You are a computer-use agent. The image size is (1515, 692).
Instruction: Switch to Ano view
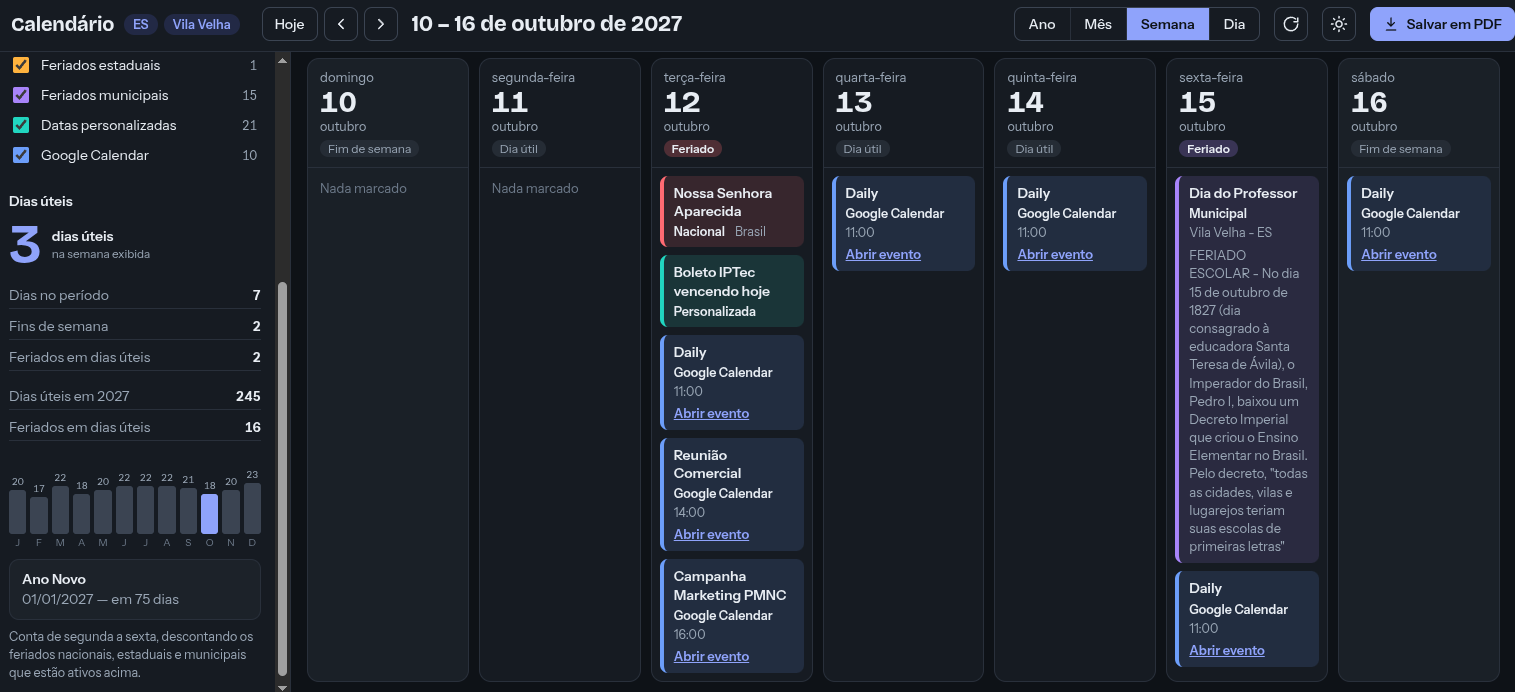click(x=1042, y=24)
